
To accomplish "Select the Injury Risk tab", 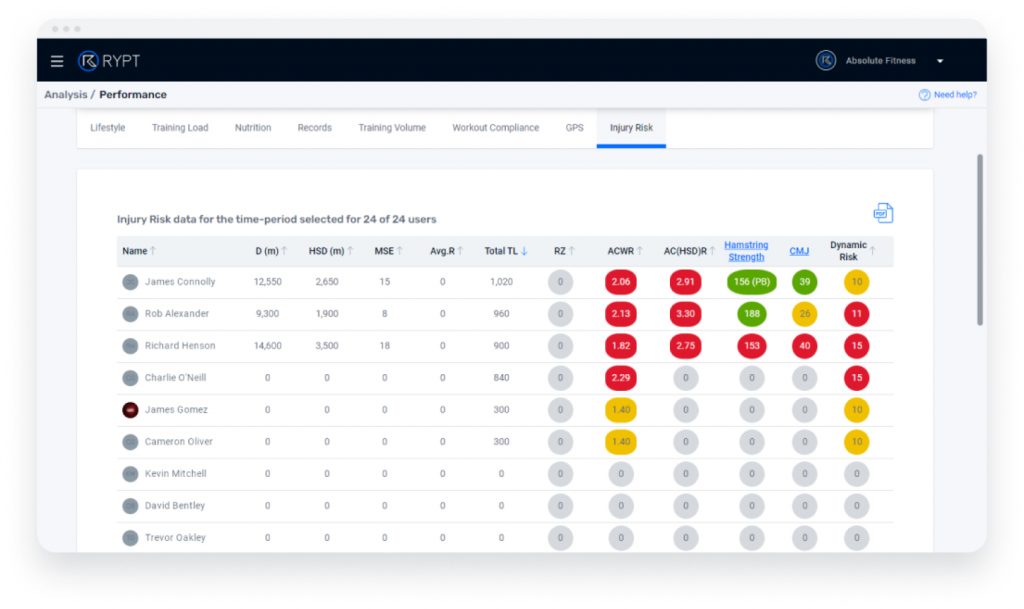I will coord(632,128).
